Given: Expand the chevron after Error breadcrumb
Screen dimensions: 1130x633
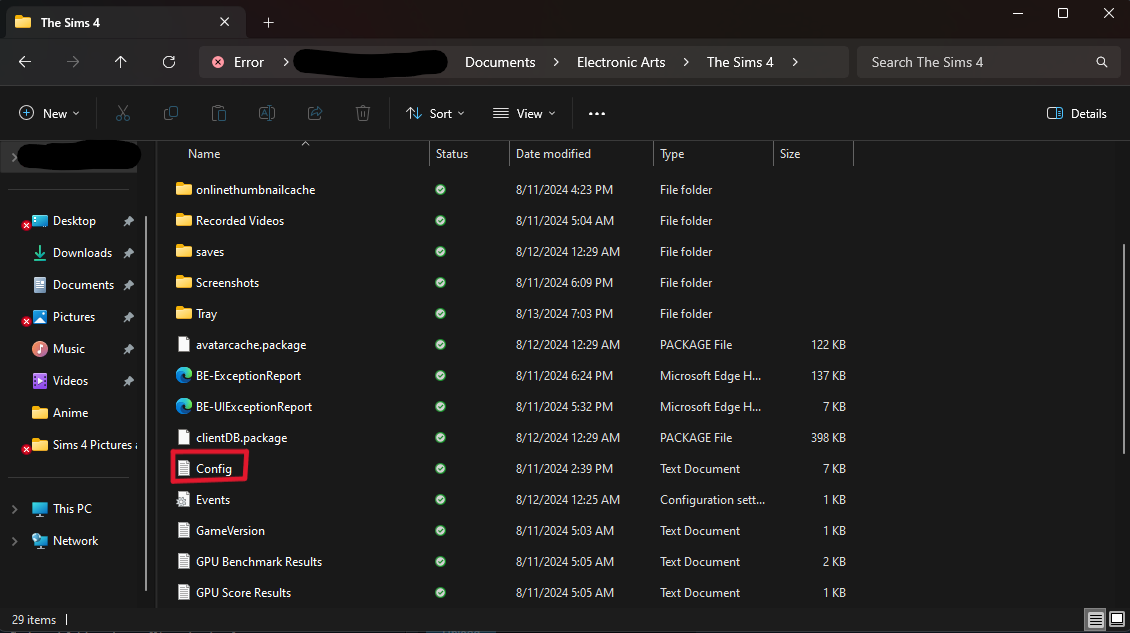Looking at the screenshot, I should (285, 62).
